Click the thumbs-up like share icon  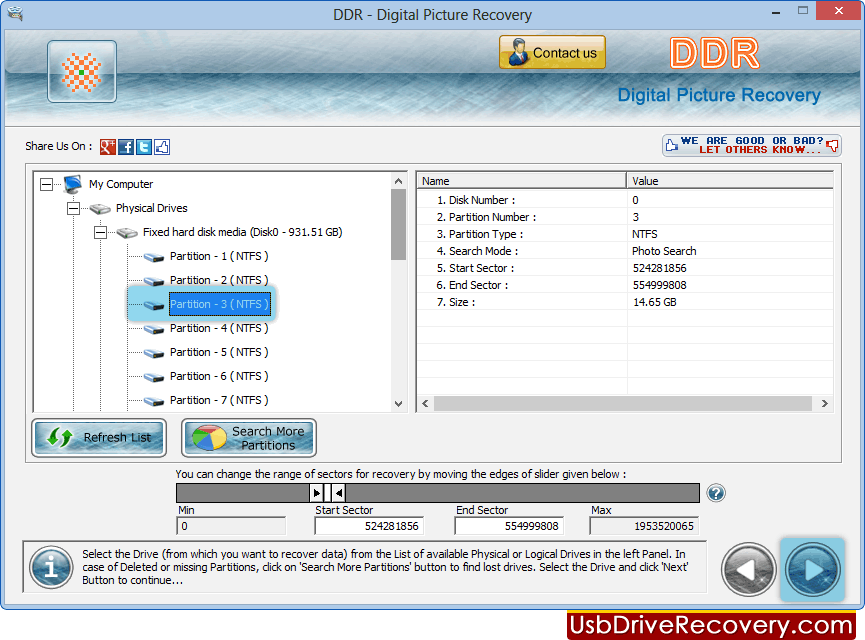click(162, 147)
